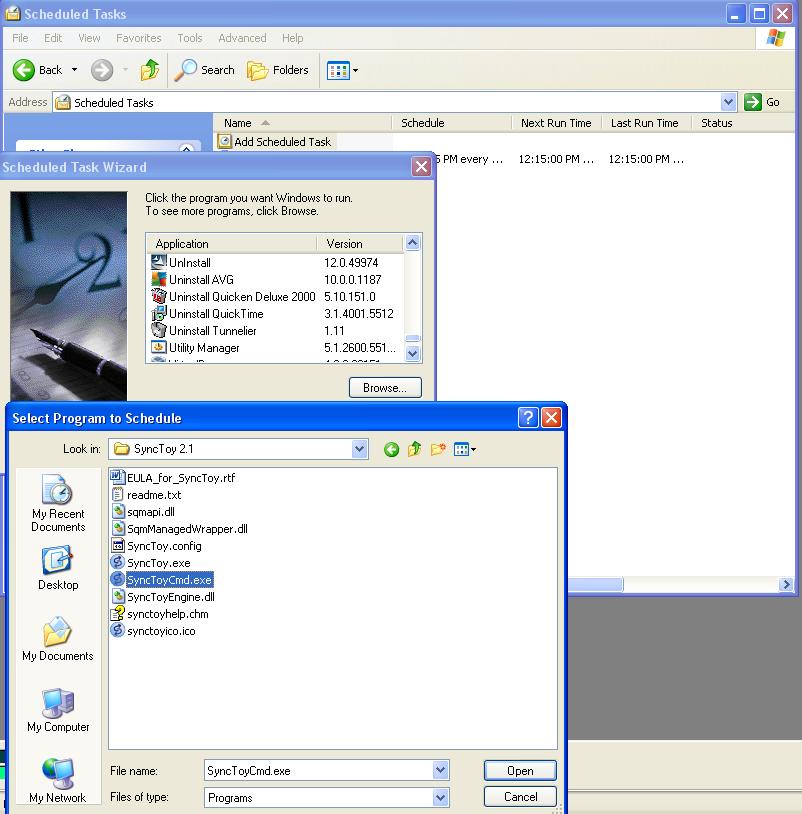Select the Add Scheduled Task item
This screenshot has height=814, width=802.
click(276, 142)
